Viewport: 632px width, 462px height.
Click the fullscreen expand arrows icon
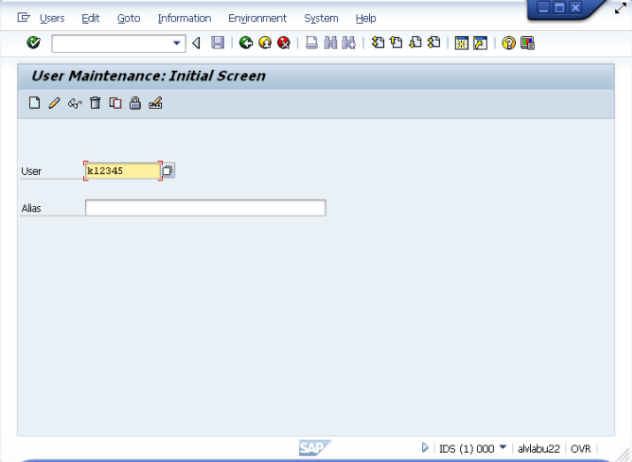(621, 8)
